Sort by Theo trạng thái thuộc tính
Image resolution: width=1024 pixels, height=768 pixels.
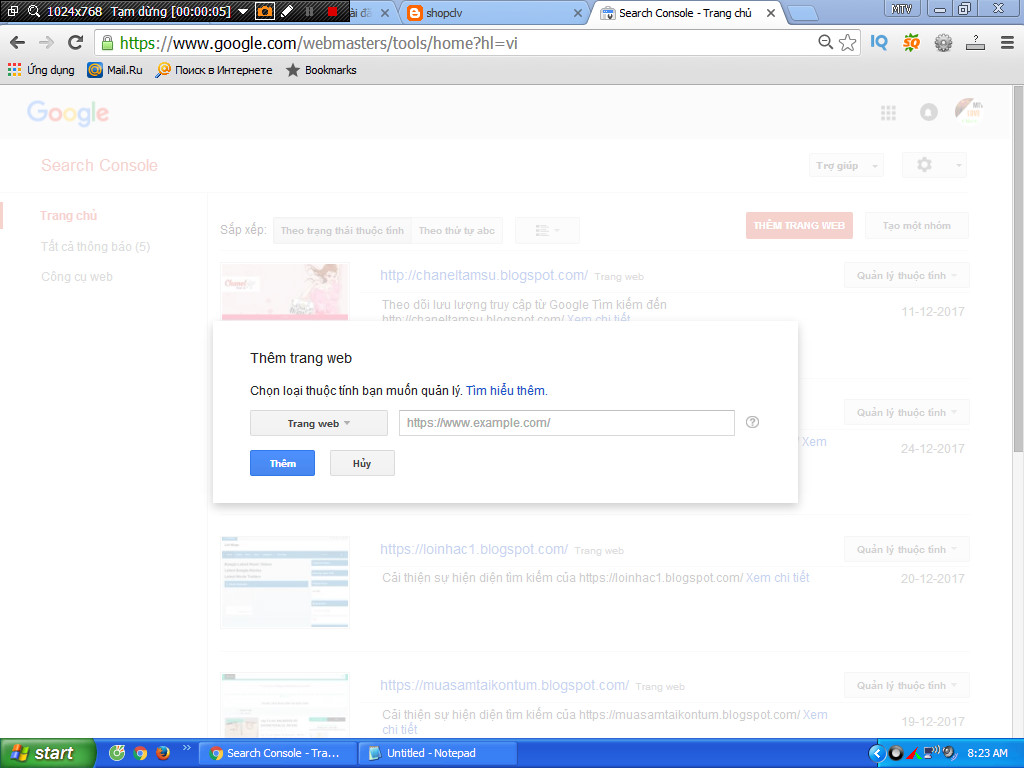[342, 231]
